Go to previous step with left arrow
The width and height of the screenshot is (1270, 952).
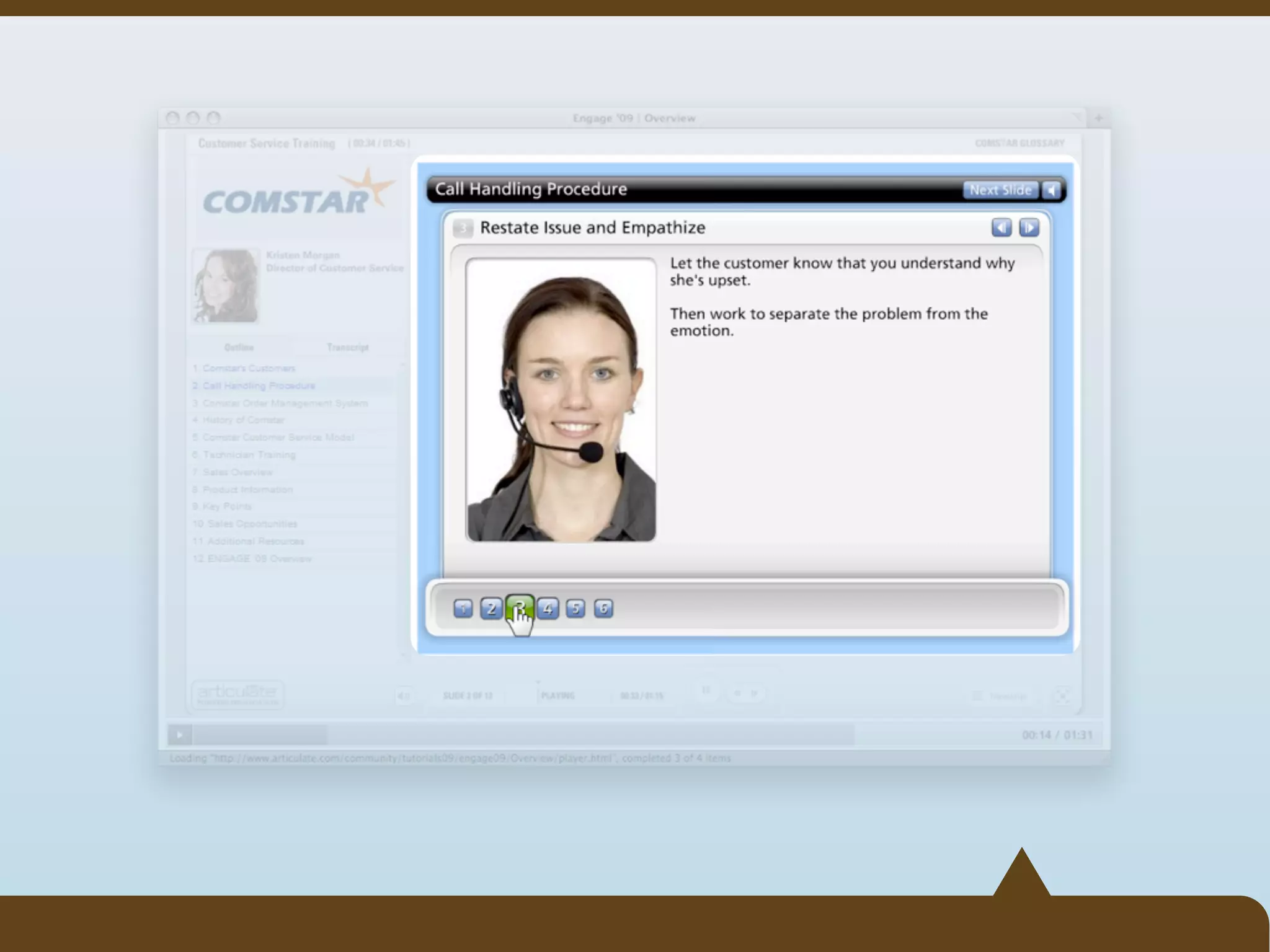pos(1001,228)
